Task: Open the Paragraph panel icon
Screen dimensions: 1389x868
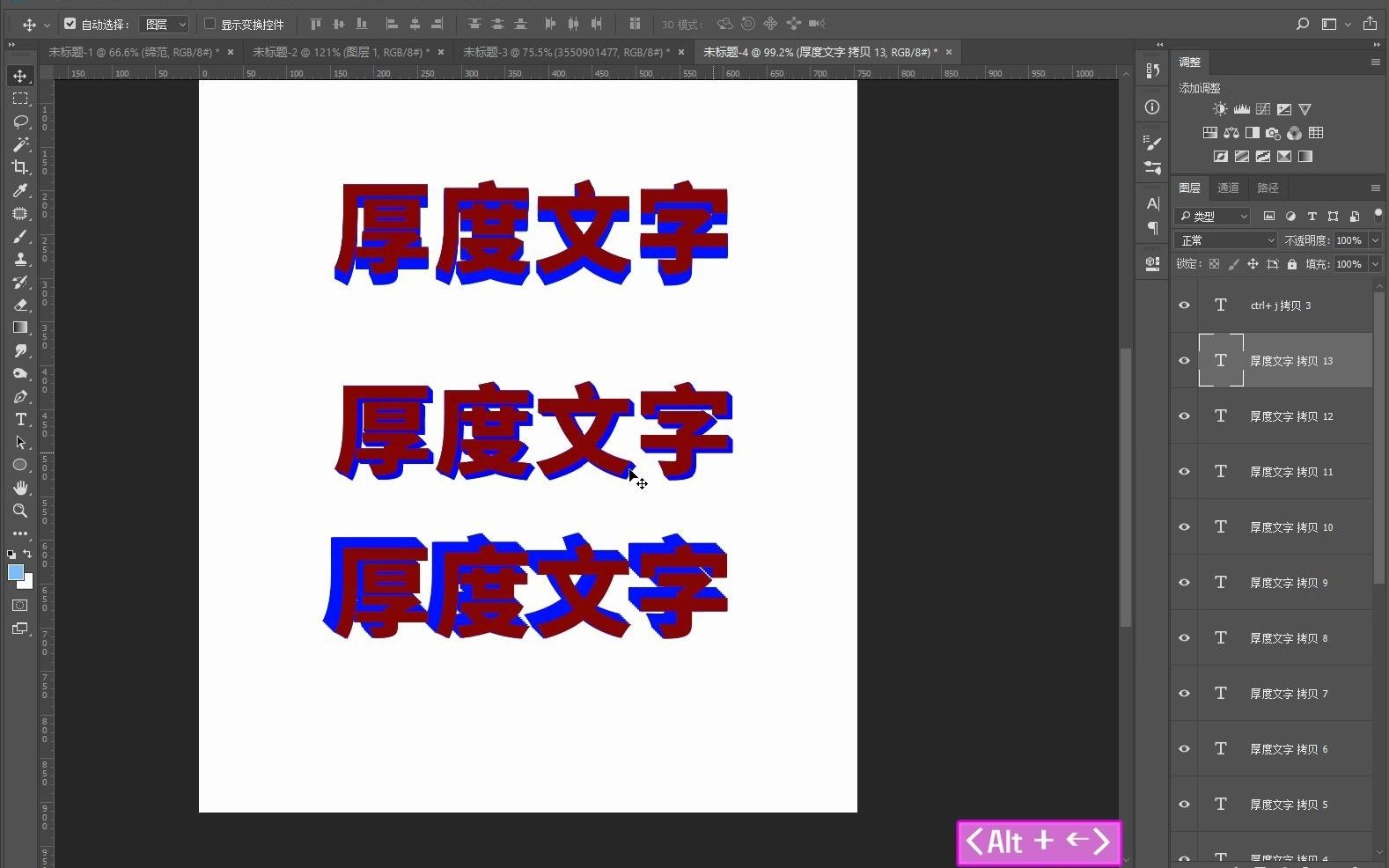Action: [x=1152, y=228]
